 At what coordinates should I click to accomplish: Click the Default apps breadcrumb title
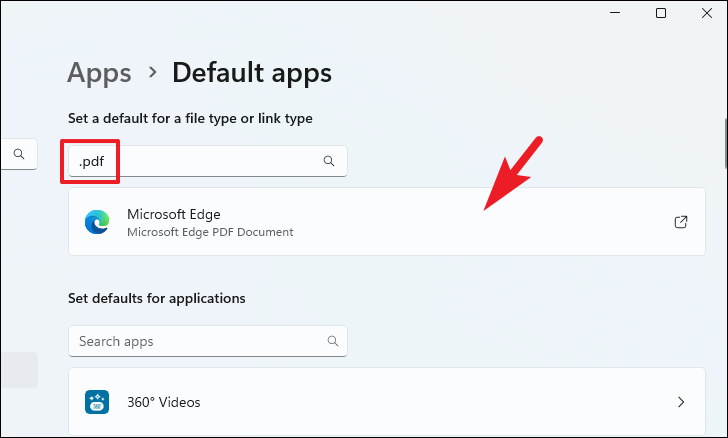tap(252, 73)
